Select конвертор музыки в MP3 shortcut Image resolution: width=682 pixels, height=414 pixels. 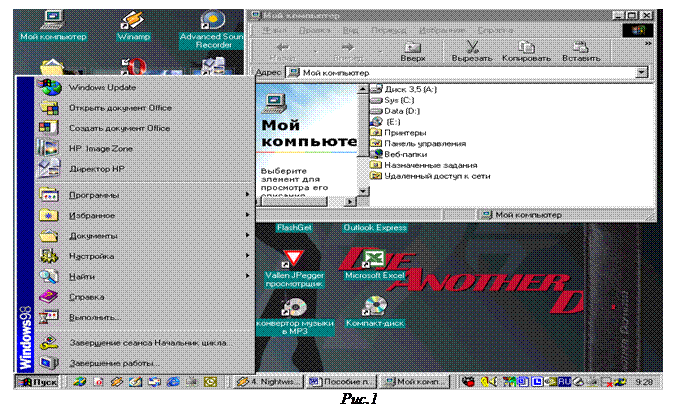pyautogui.click(x=295, y=317)
